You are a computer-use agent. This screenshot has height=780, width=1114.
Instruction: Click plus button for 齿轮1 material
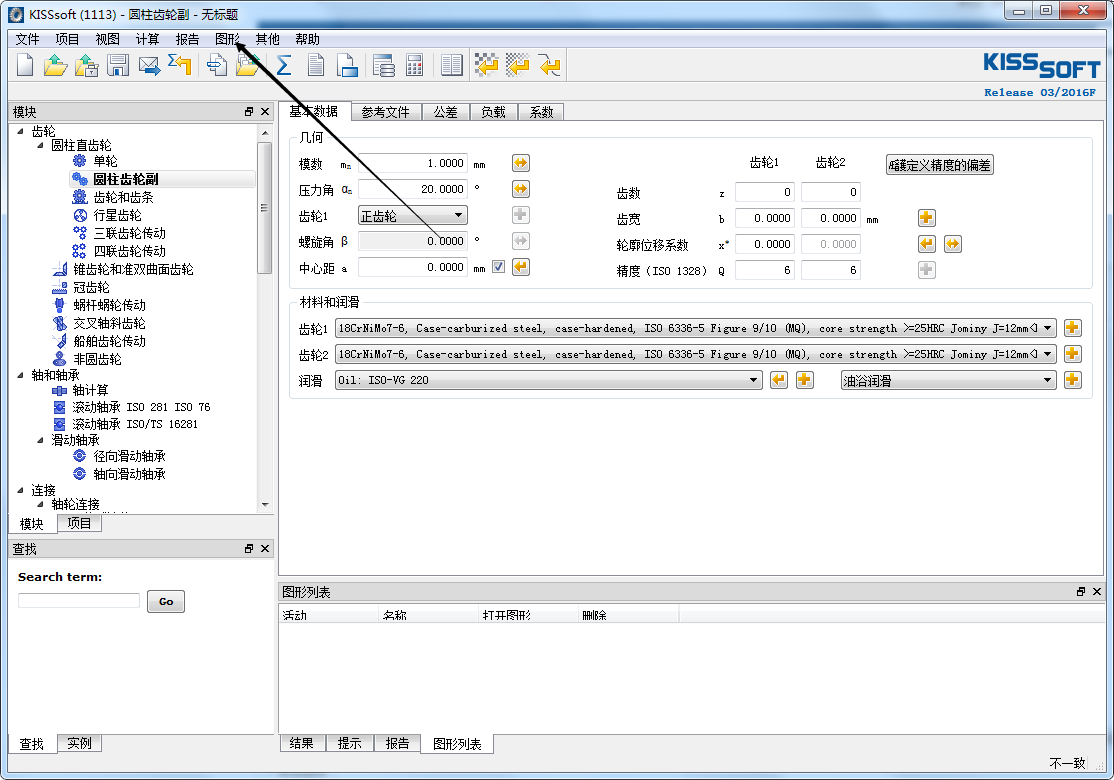click(x=1073, y=328)
